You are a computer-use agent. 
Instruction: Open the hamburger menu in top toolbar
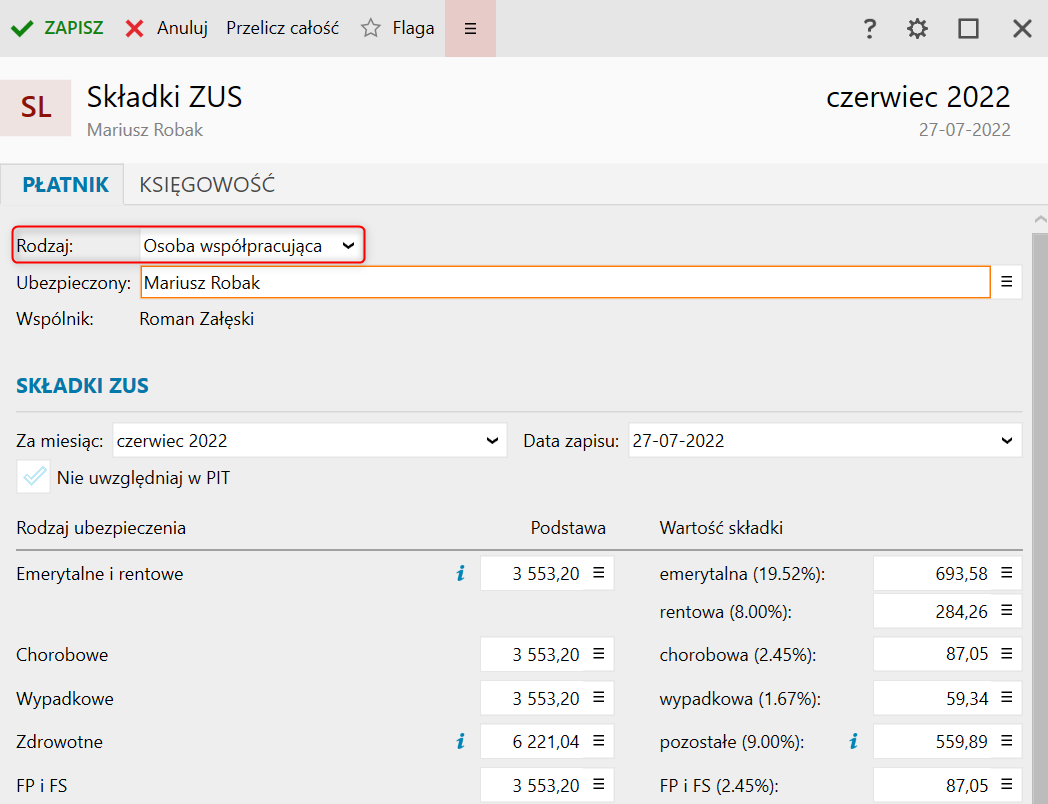(470, 29)
